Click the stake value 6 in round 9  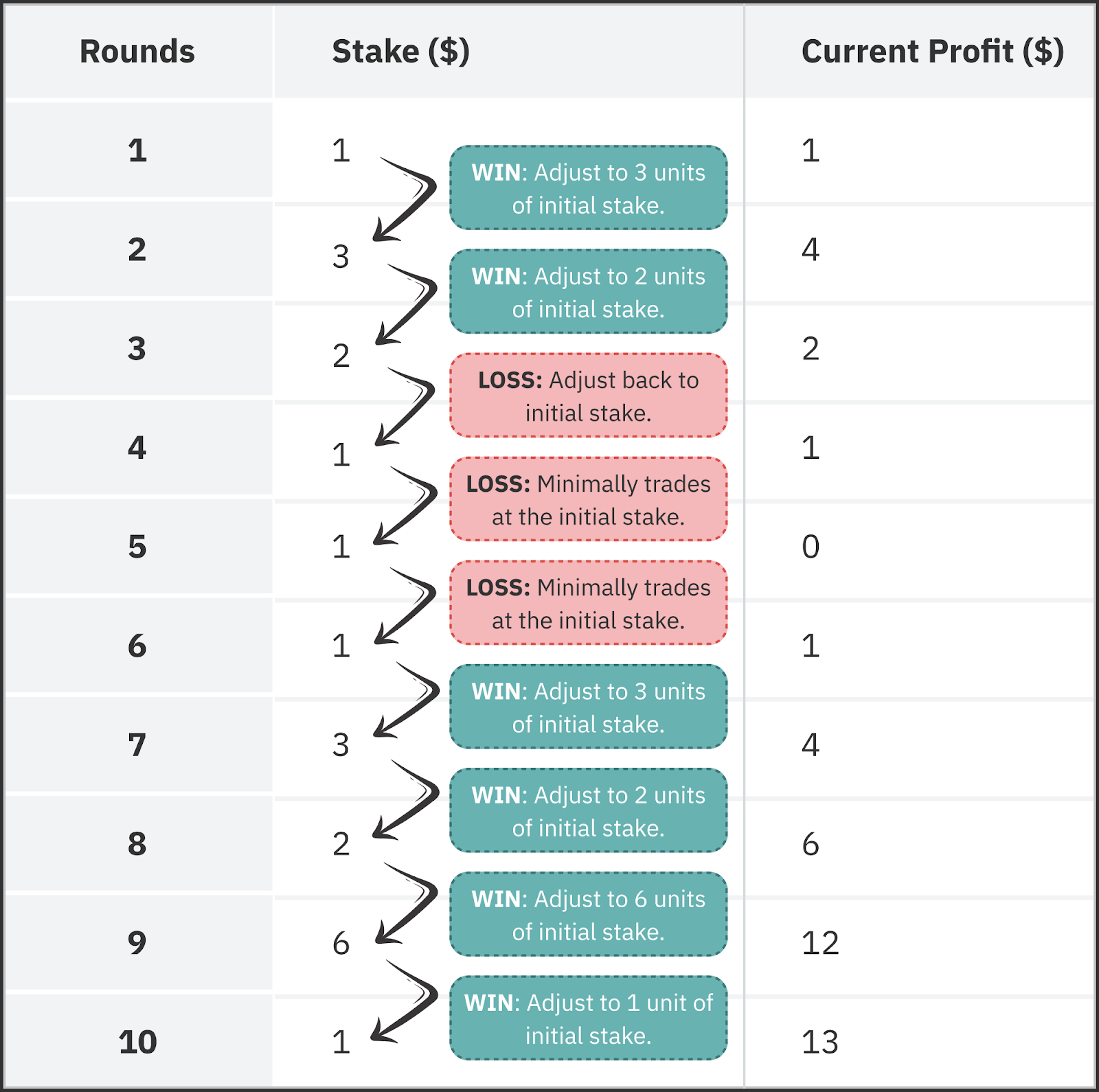point(341,943)
